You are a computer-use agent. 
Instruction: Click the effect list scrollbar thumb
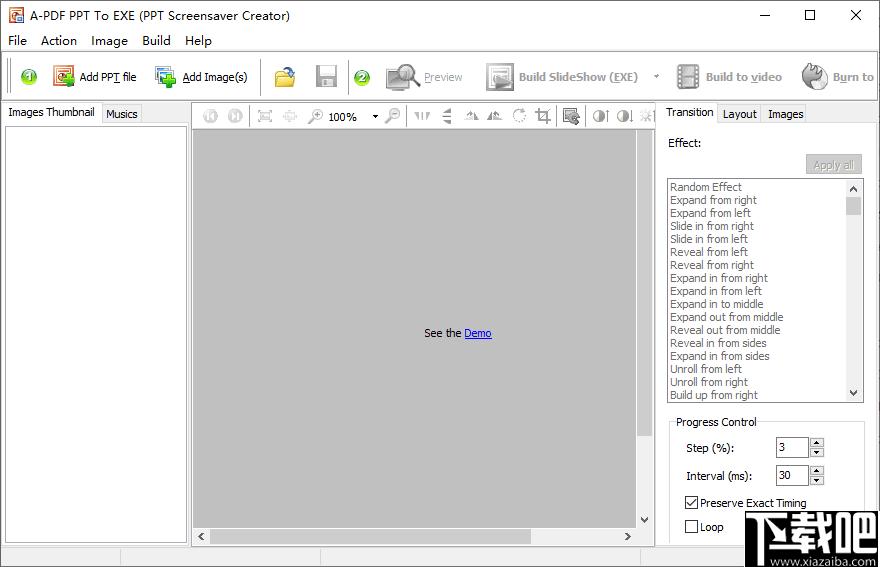click(x=853, y=206)
